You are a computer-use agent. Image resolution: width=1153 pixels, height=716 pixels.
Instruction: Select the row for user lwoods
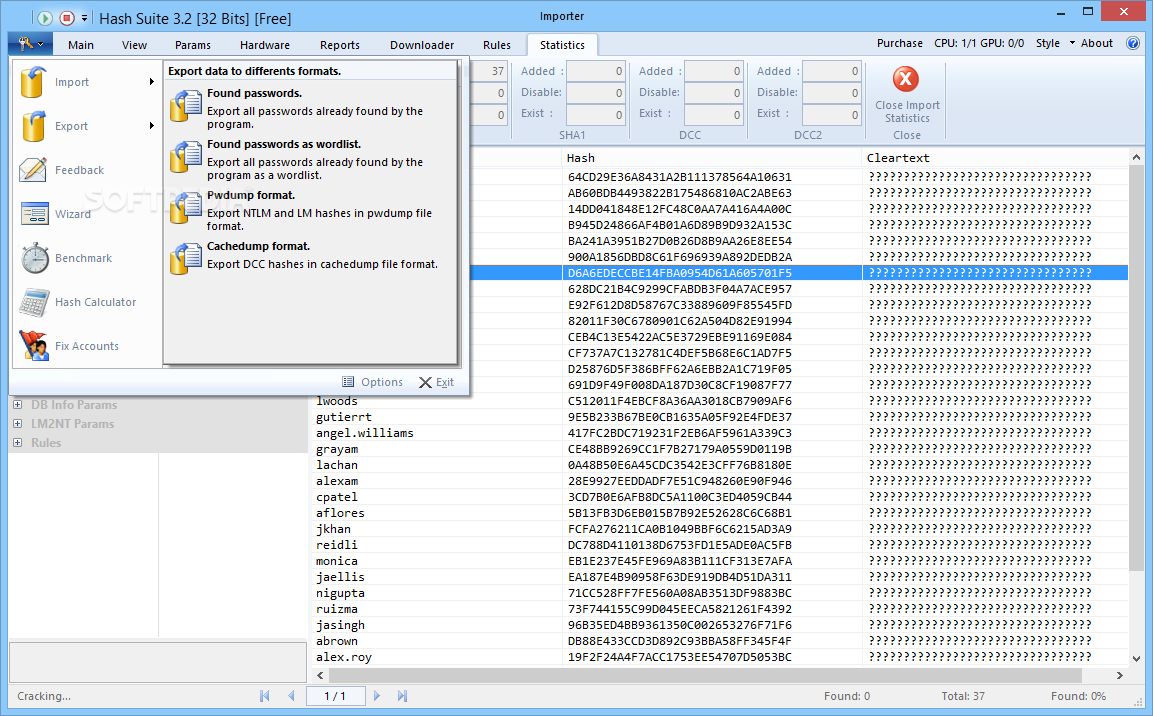(719, 401)
